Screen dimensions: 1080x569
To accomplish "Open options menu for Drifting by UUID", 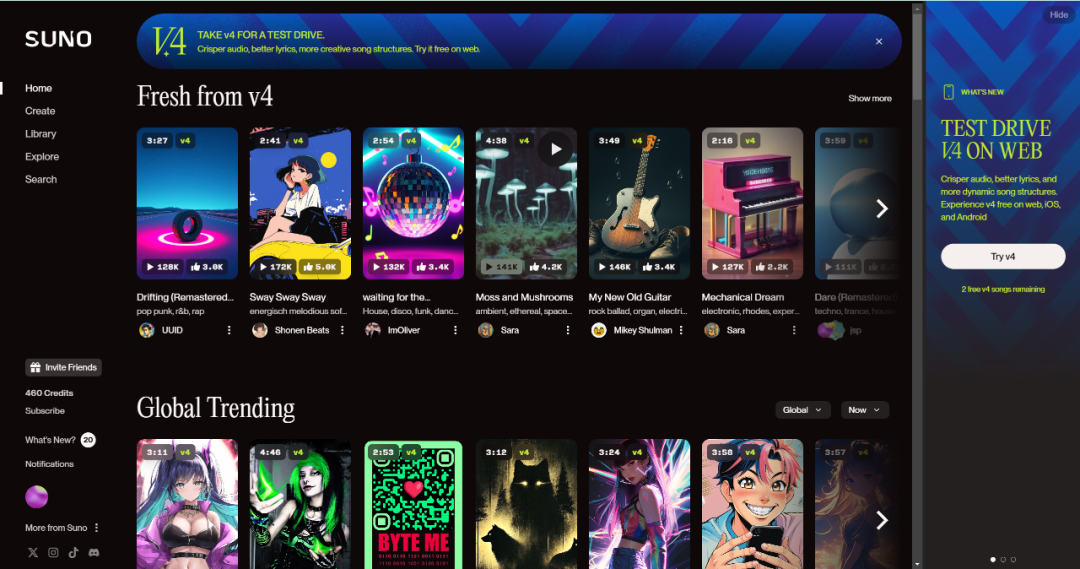I will tap(229, 330).
